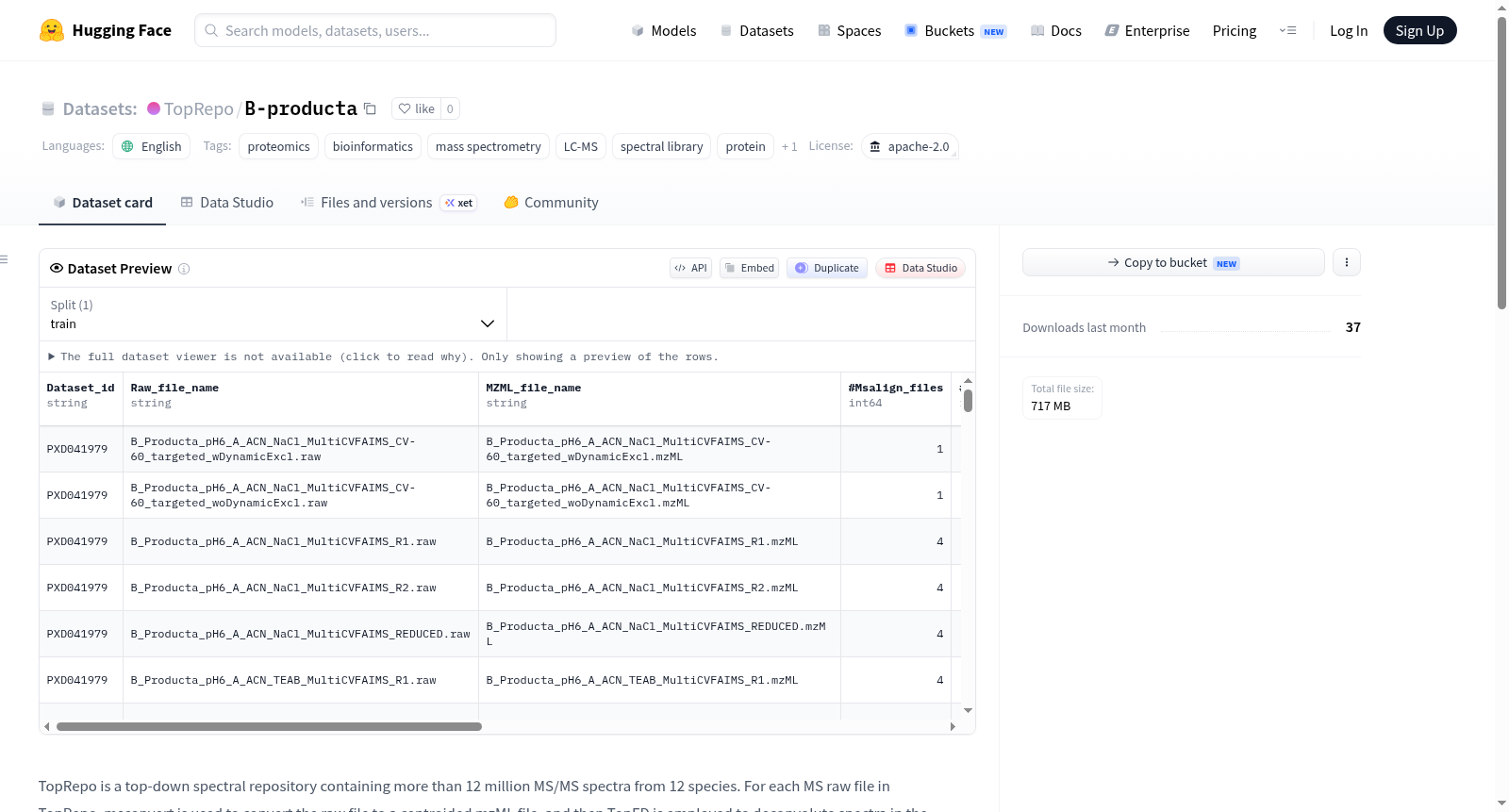Show the +1 additional tags
This screenshot has width=1509, height=812.
tap(789, 146)
